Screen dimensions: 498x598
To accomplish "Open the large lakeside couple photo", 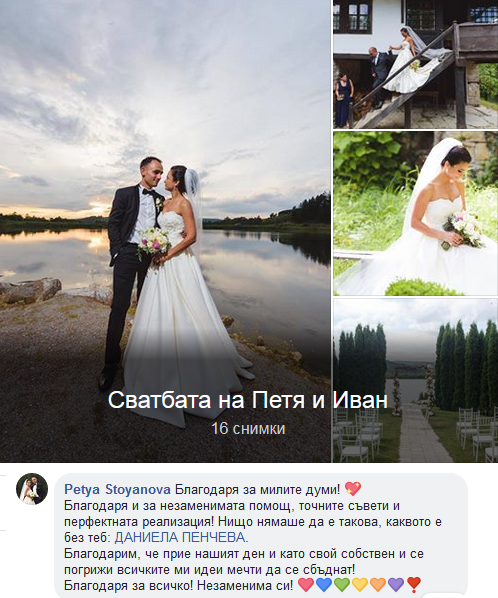I will coord(165,231).
